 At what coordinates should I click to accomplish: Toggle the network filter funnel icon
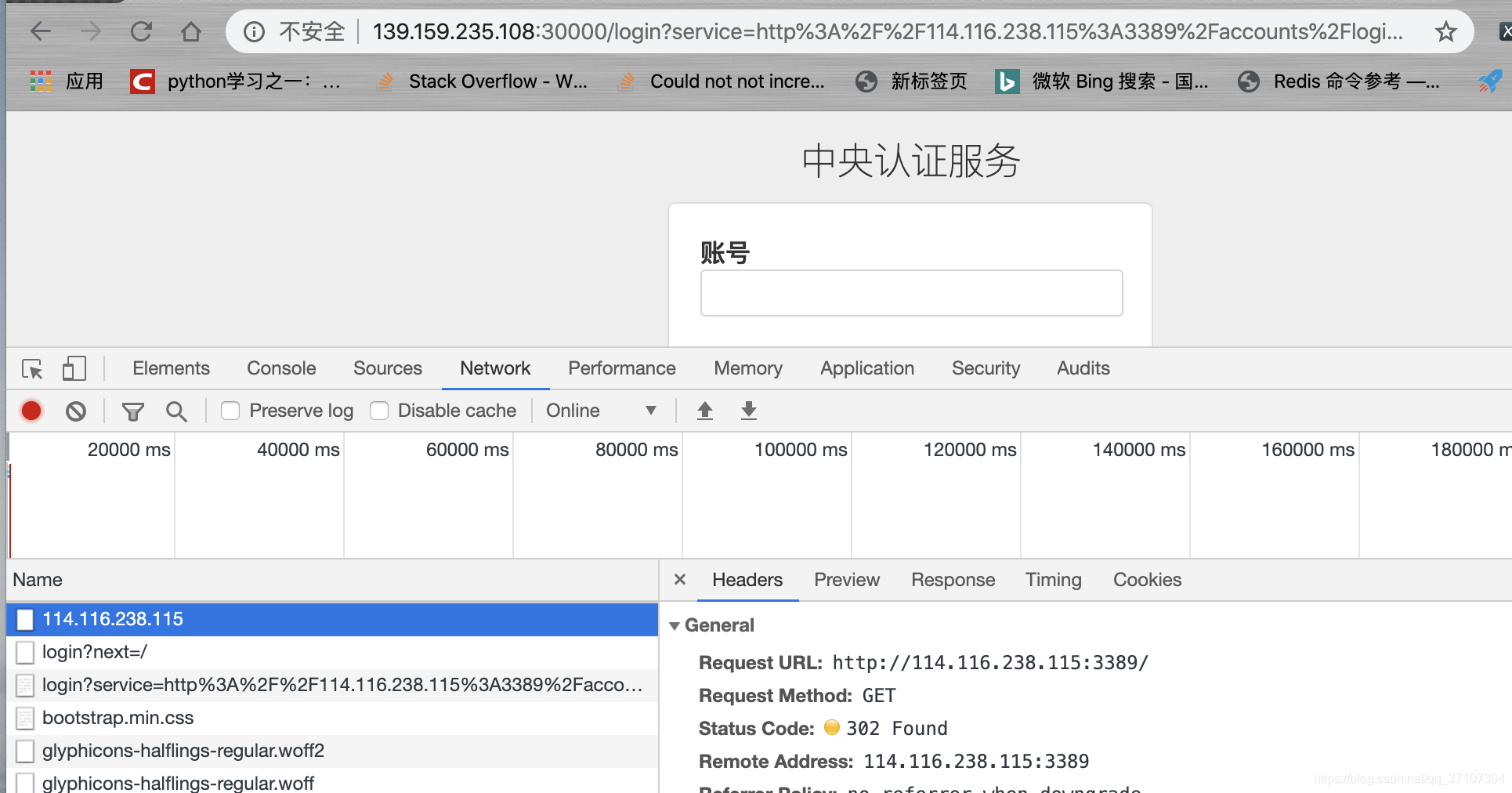(133, 411)
